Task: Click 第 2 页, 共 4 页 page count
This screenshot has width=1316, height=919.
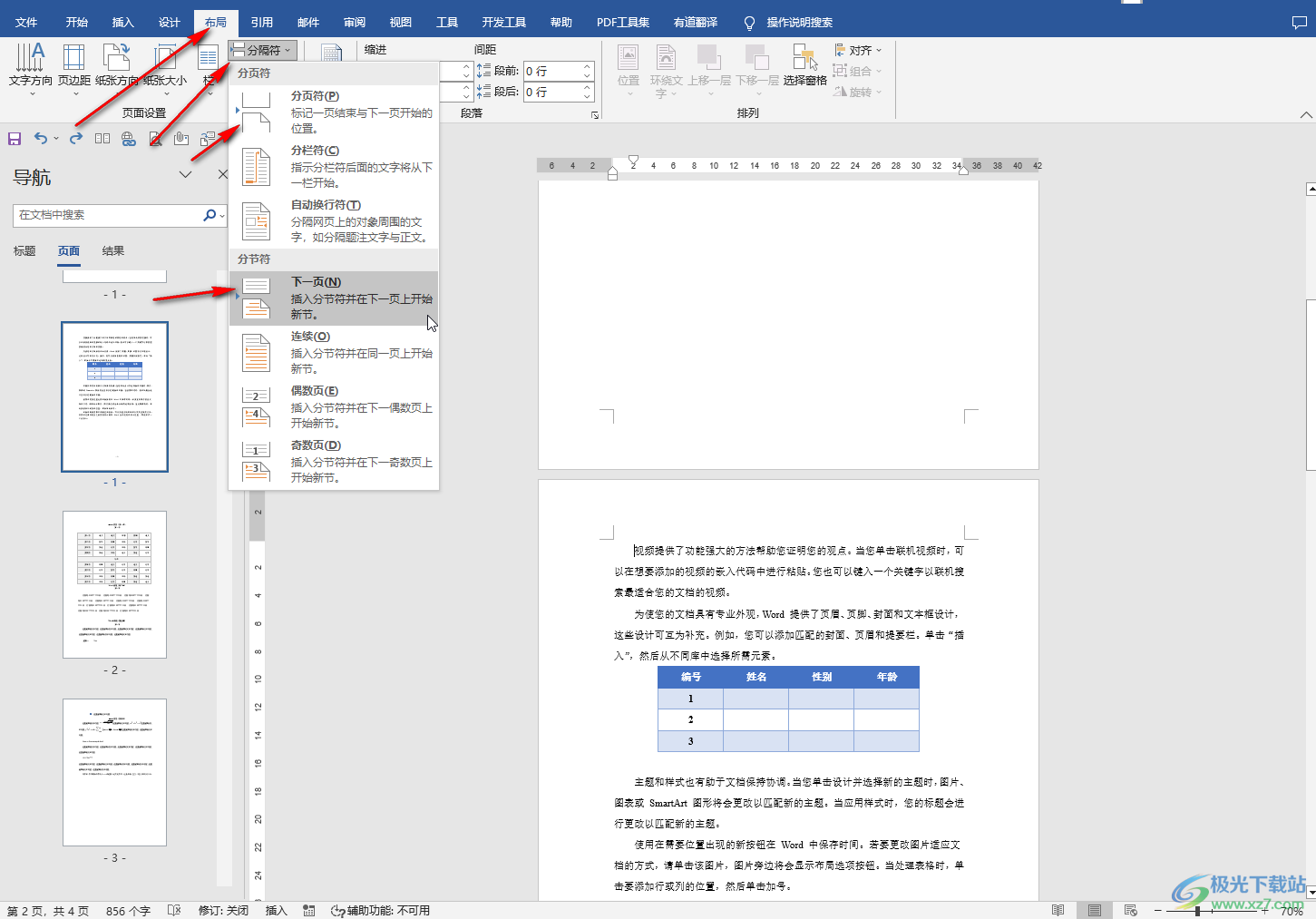Action: tap(48, 911)
